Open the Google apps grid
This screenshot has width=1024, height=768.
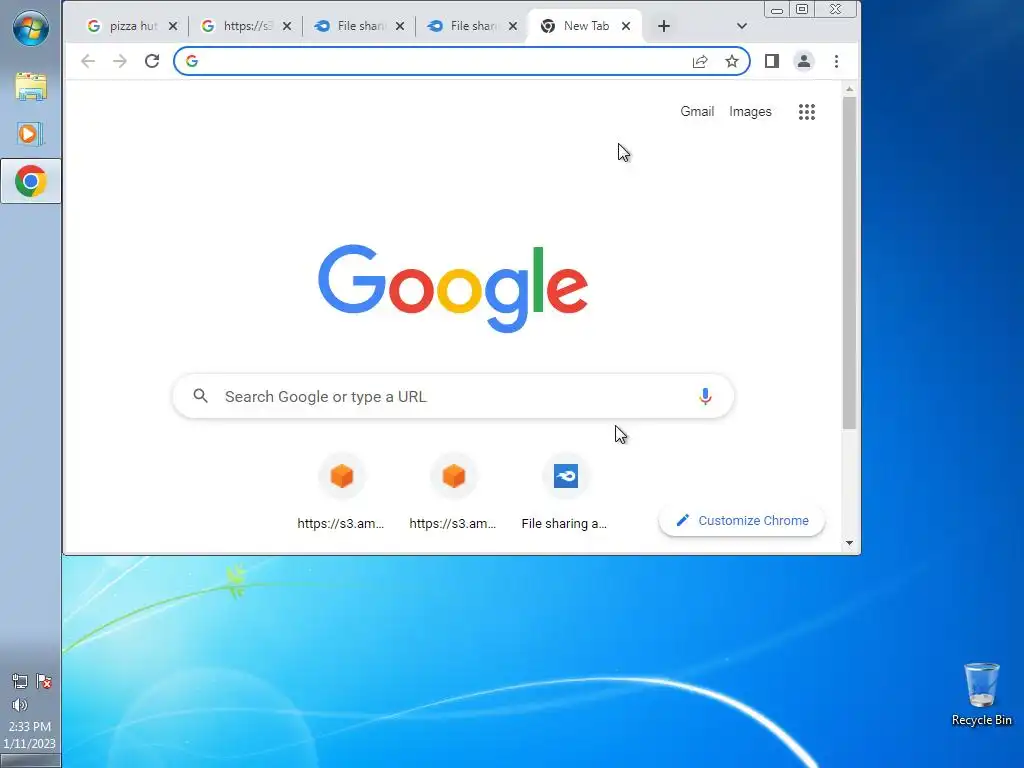(807, 112)
